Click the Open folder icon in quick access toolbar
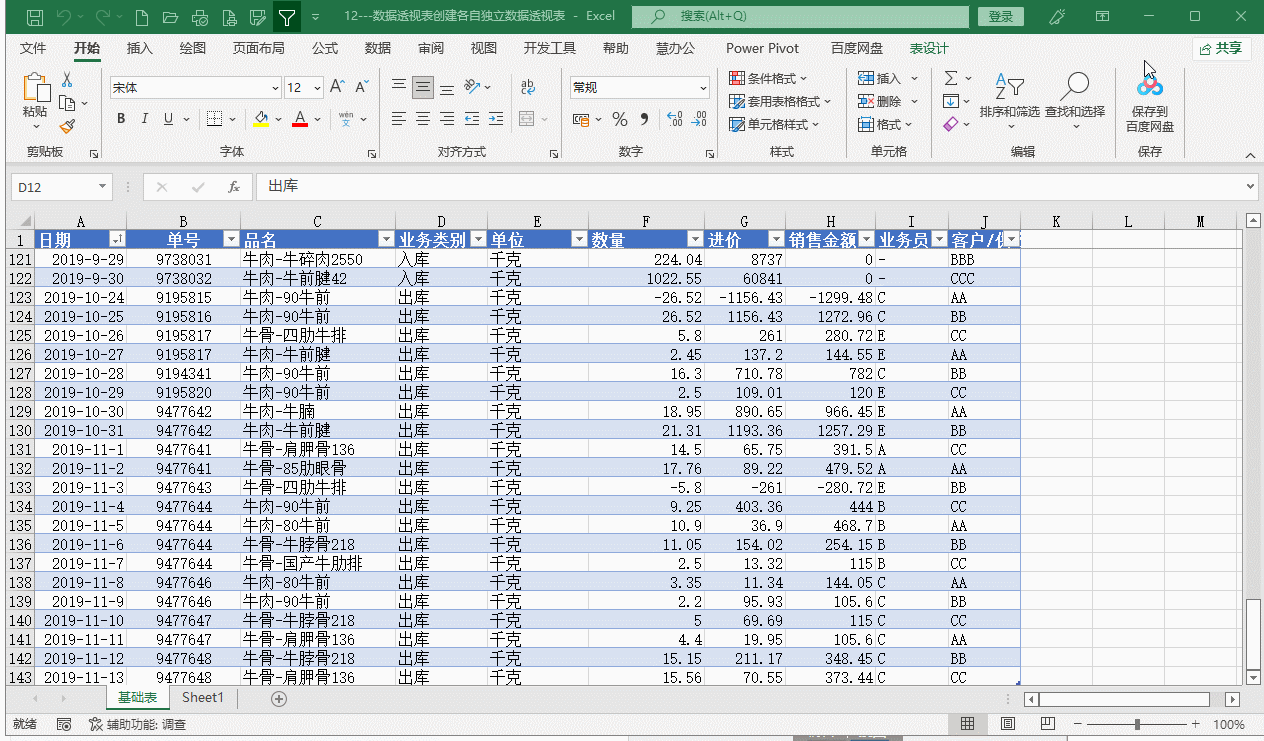Screen dimensions: 1264x741 tap(170, 16)
